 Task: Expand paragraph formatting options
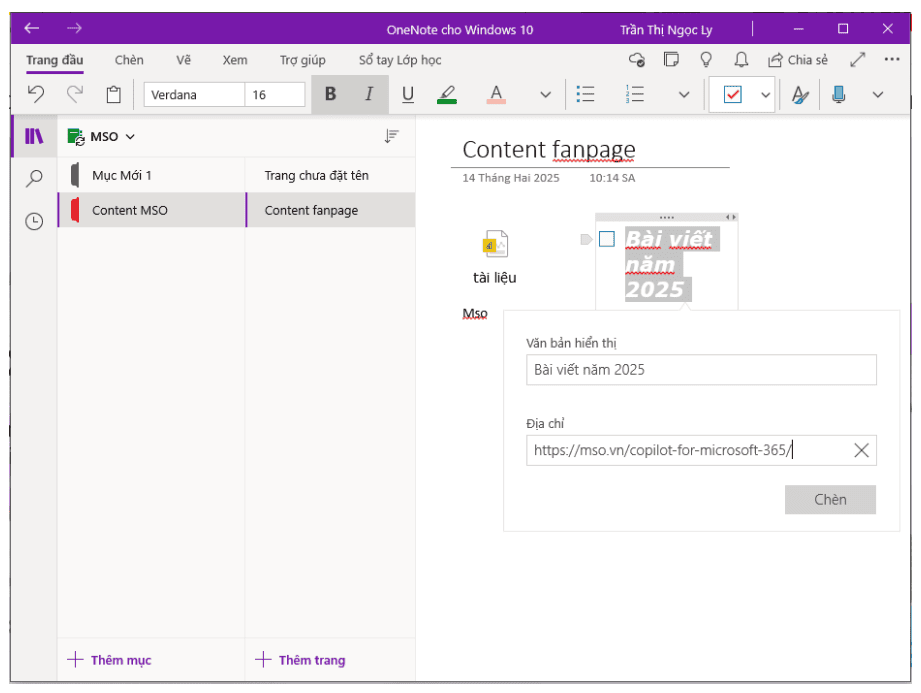[x=684, y=95]
